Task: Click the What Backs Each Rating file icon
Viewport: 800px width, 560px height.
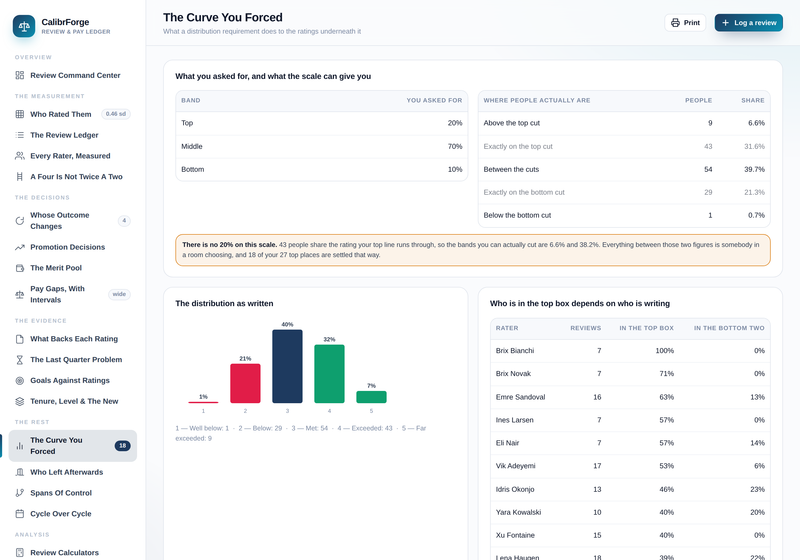Action: point(19,339)
